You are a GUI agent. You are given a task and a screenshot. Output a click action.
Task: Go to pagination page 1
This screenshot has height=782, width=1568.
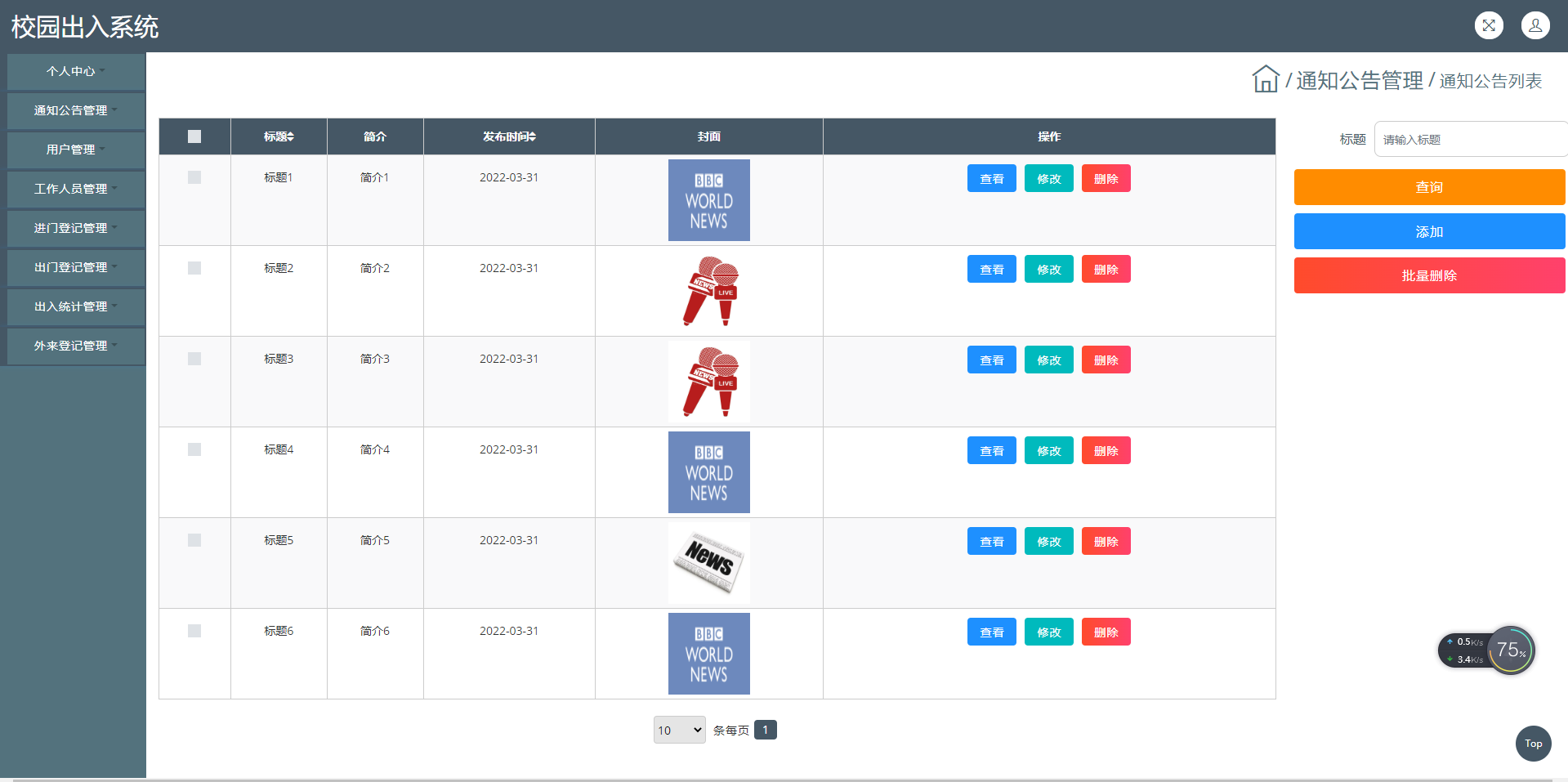tap(765, 730)
